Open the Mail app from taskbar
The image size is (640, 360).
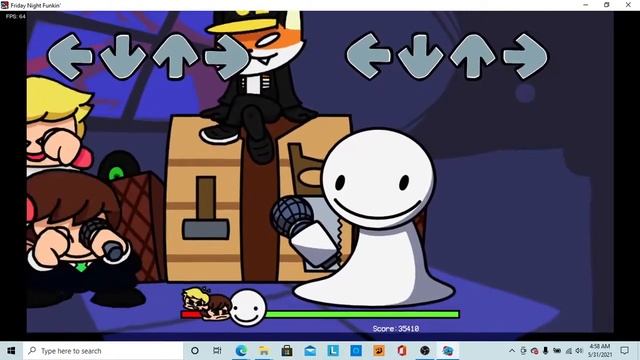pyautogui.click(x=310, y=351)
